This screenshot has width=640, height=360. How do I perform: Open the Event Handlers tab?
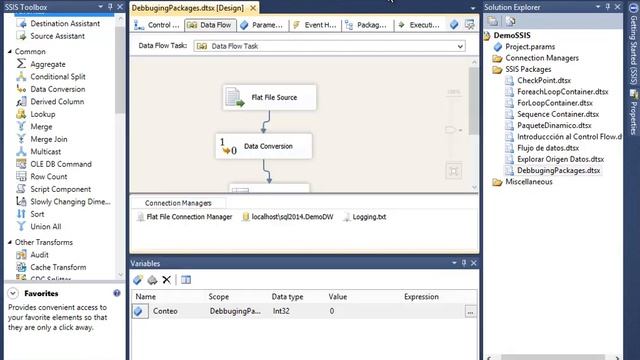(x=315, y=25)
